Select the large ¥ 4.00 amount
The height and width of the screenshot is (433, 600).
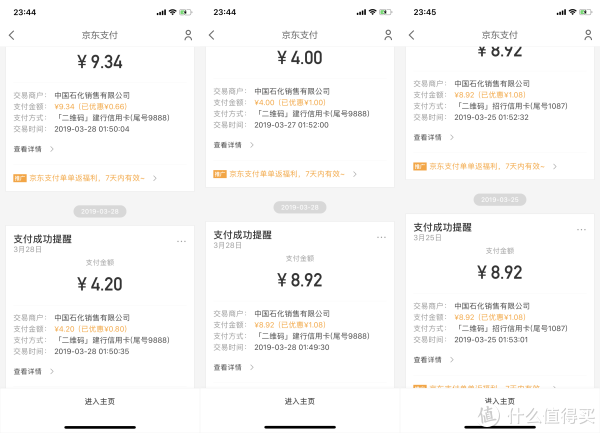click(x=300, y=58)
